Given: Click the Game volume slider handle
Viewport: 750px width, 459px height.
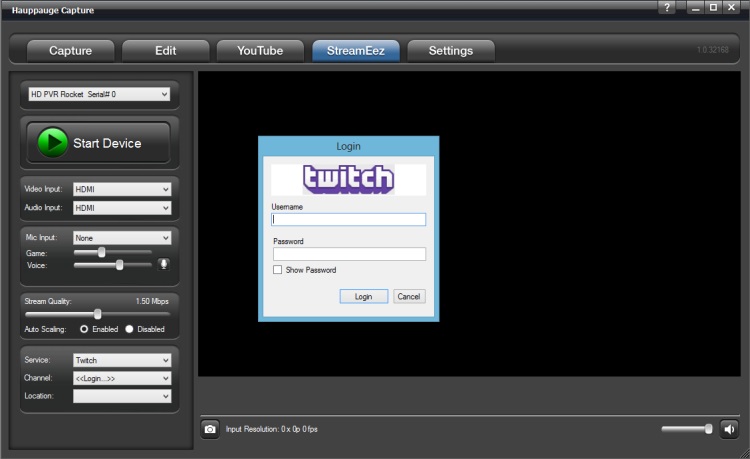Looking at the screenshot, I should 101,252.
